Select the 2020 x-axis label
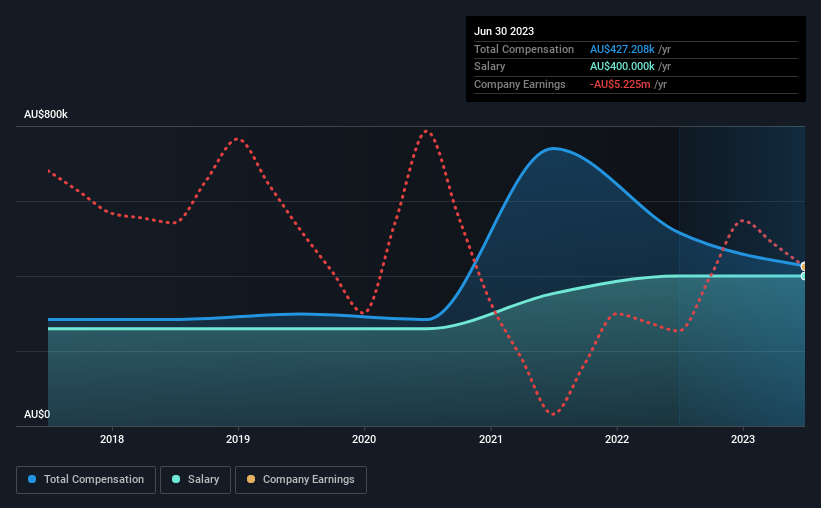This screenshot has width=821, height=508. [x=364, y=439]
